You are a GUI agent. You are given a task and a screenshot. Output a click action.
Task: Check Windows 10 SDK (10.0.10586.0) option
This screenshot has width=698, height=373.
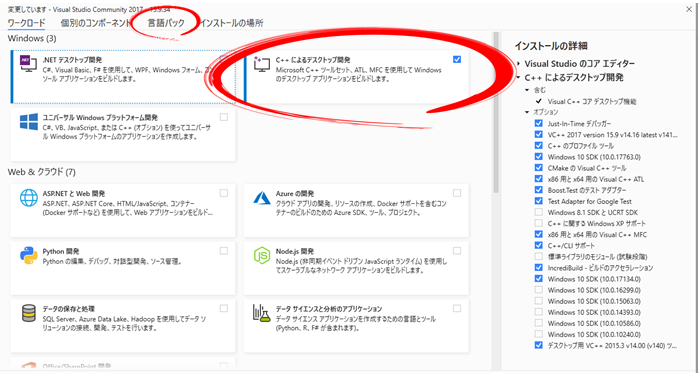coord(539,323)
